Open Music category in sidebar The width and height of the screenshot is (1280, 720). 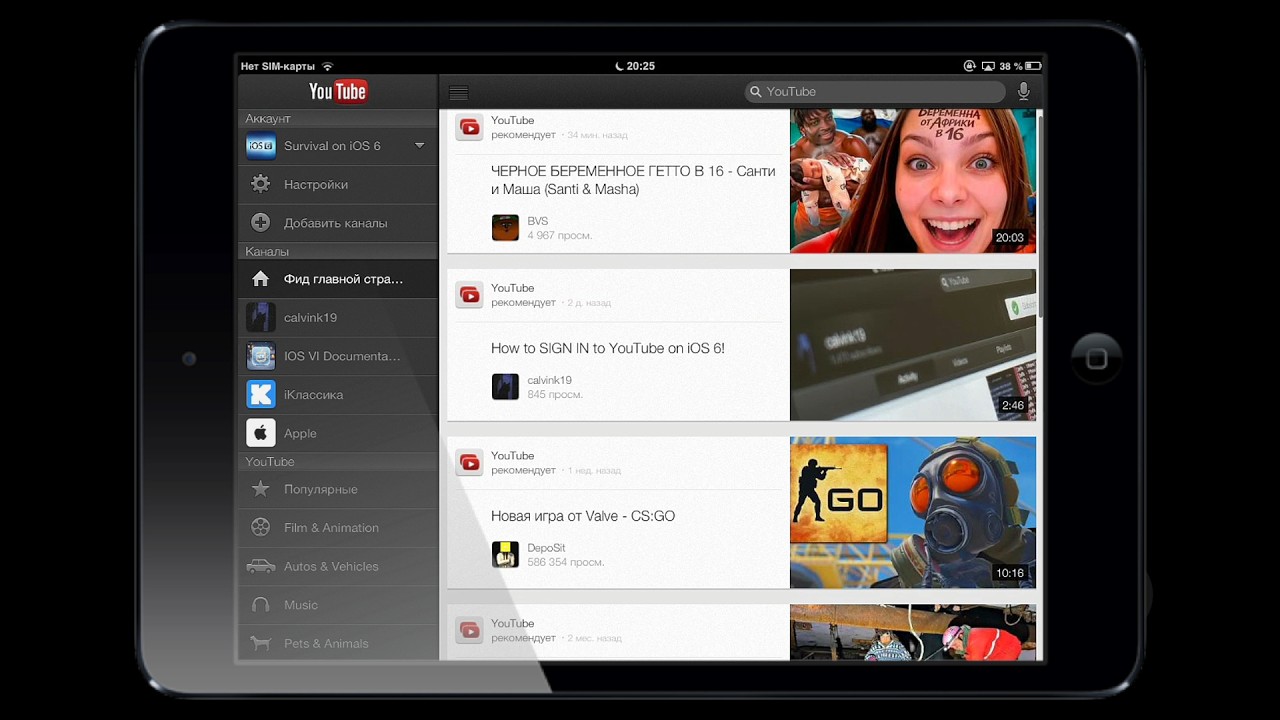coord(338,605)
